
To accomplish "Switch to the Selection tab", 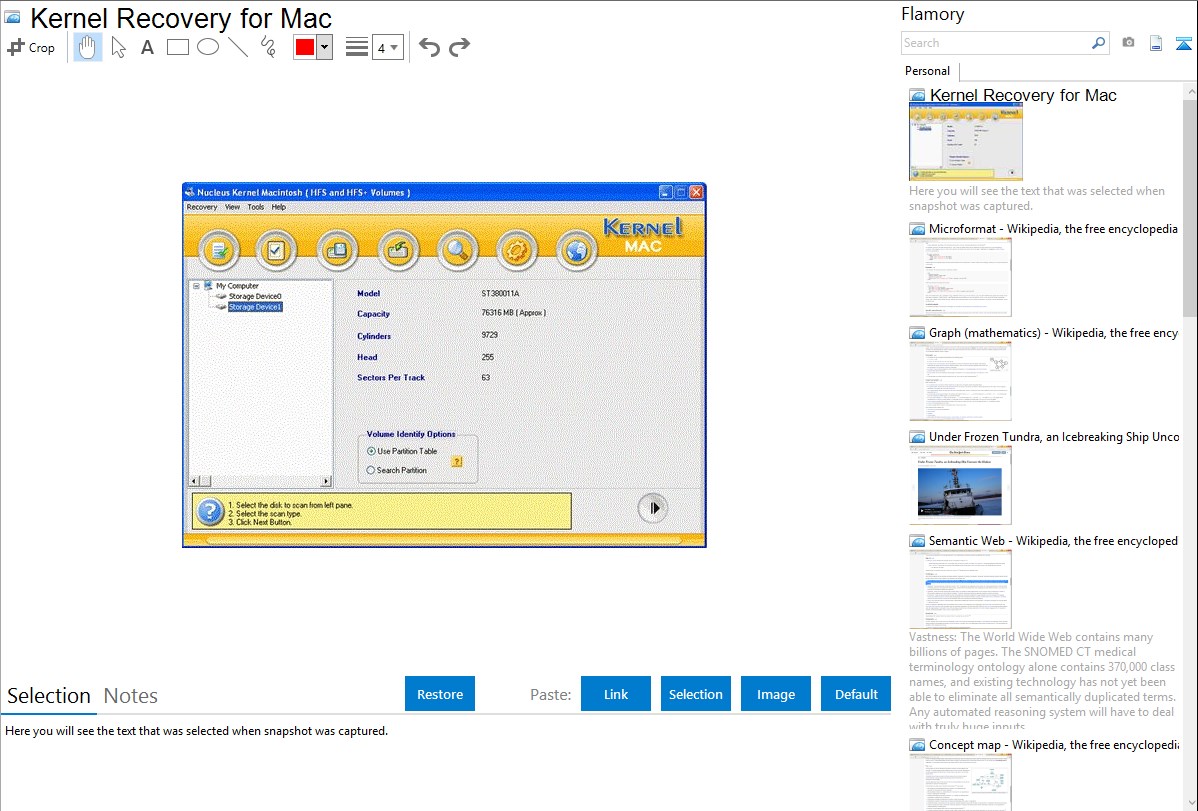I will pos(49,696).
